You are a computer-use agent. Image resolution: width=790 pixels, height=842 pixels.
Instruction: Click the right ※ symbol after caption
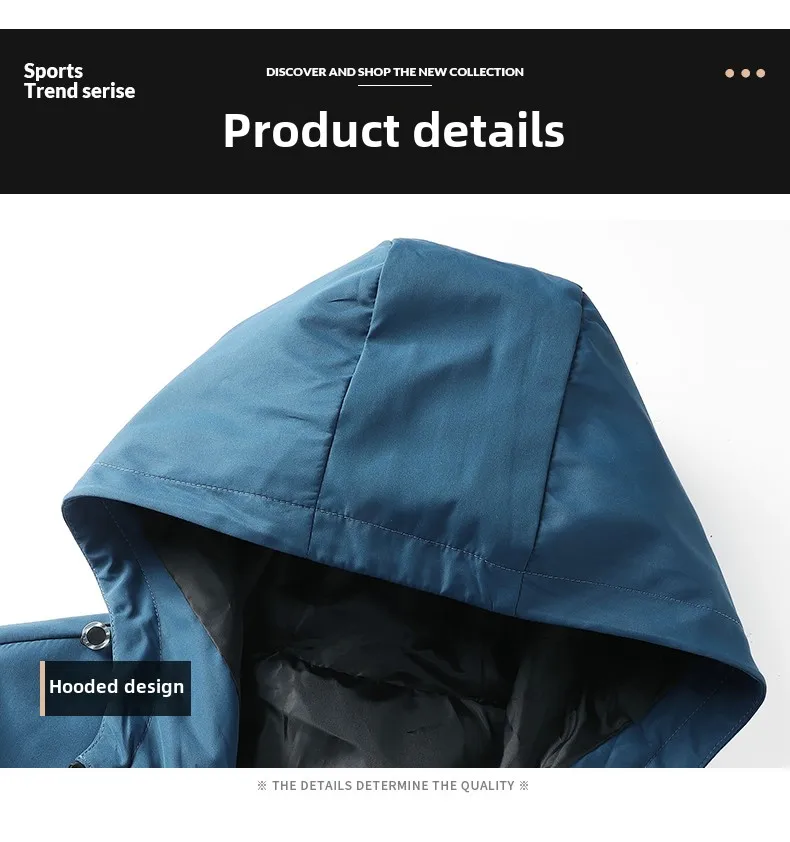pos(524,786)
